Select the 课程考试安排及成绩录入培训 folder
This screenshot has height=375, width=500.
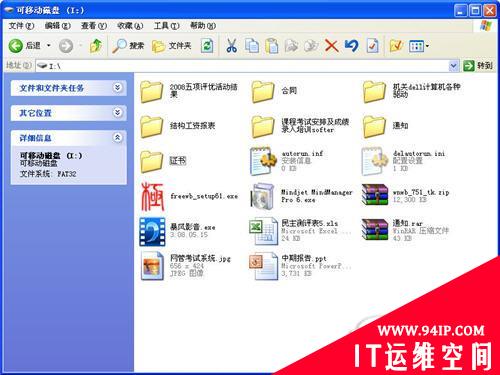pos(300,126)
